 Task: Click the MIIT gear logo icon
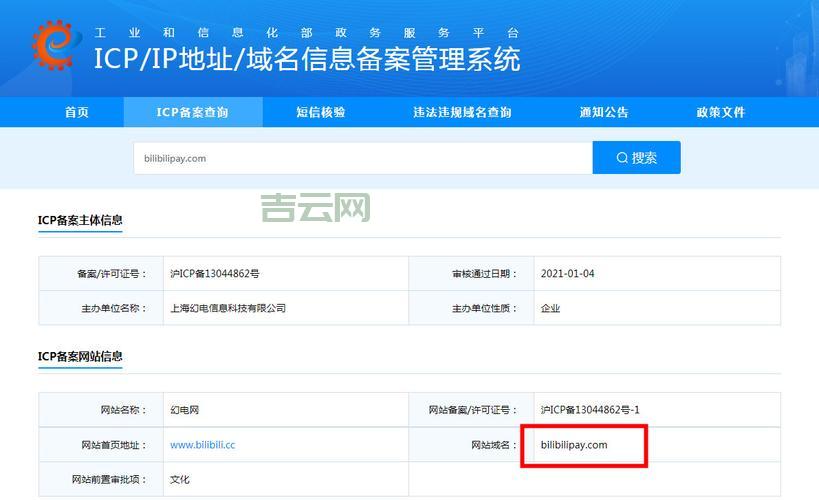coord(55,45)
